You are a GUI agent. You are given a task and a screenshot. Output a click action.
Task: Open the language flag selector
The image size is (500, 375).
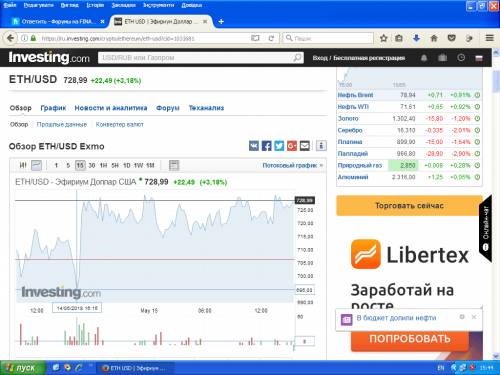tap(479, 58)
